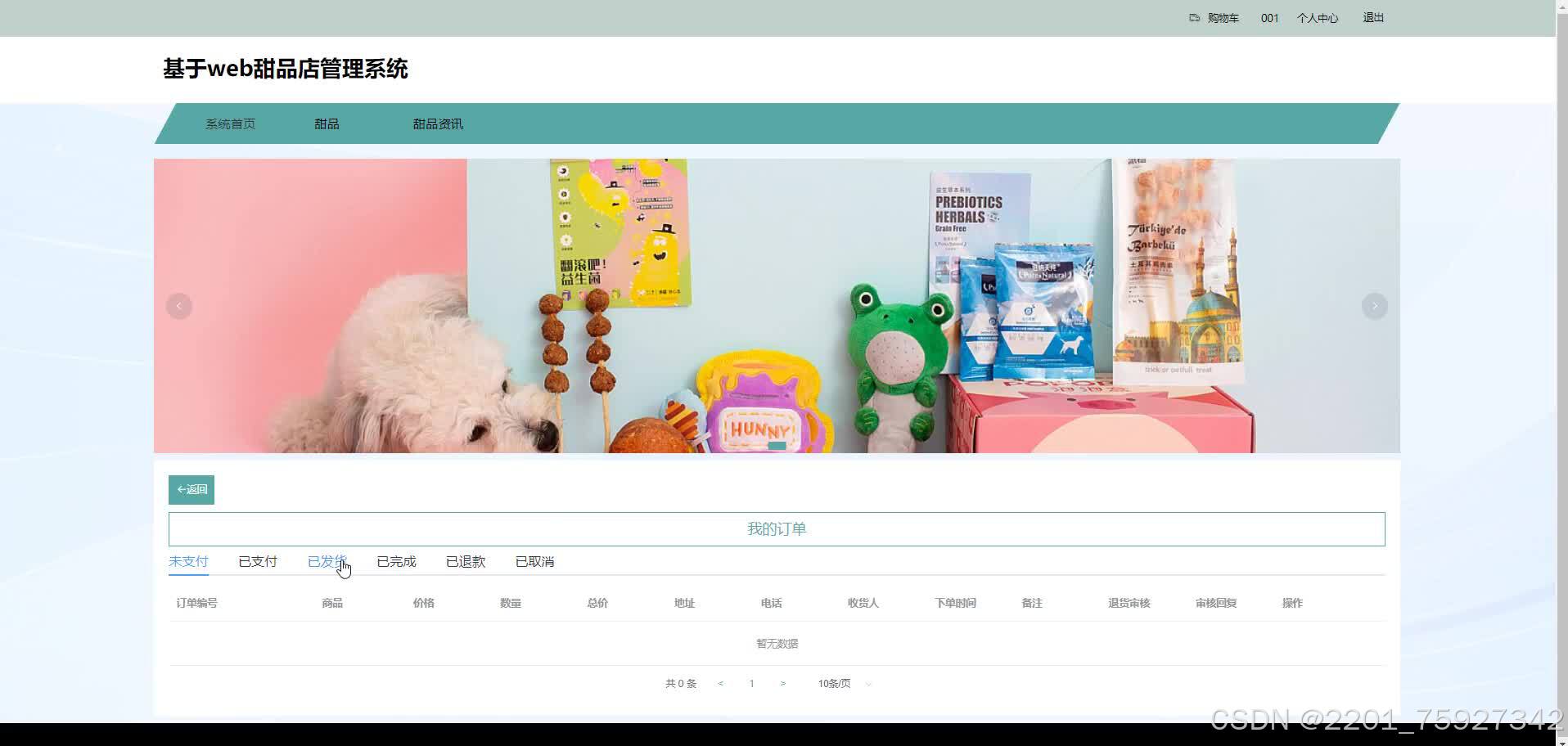This screenshot has height=746, width=1568.
Task: Switch to 已发货 orders tab
Action: tap(327, 561)
